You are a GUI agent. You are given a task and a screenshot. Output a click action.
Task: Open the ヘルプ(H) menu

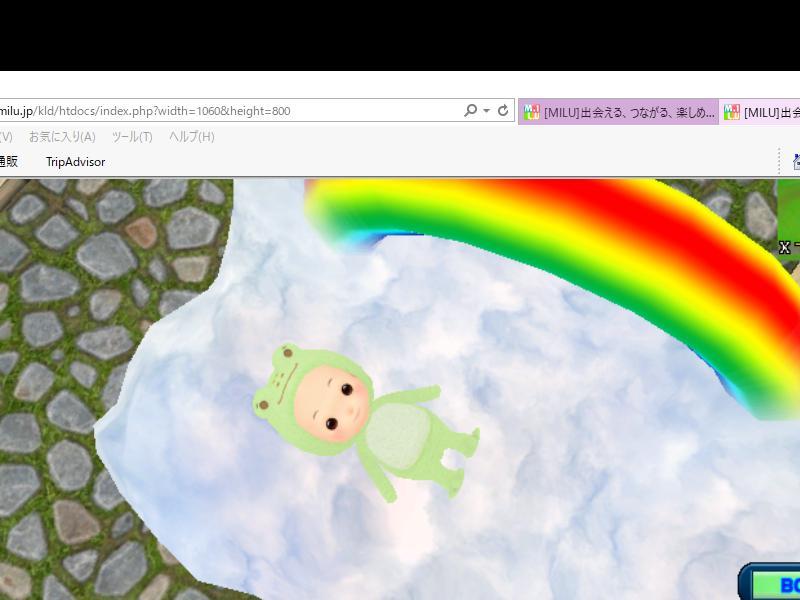[x=191, y=137]
